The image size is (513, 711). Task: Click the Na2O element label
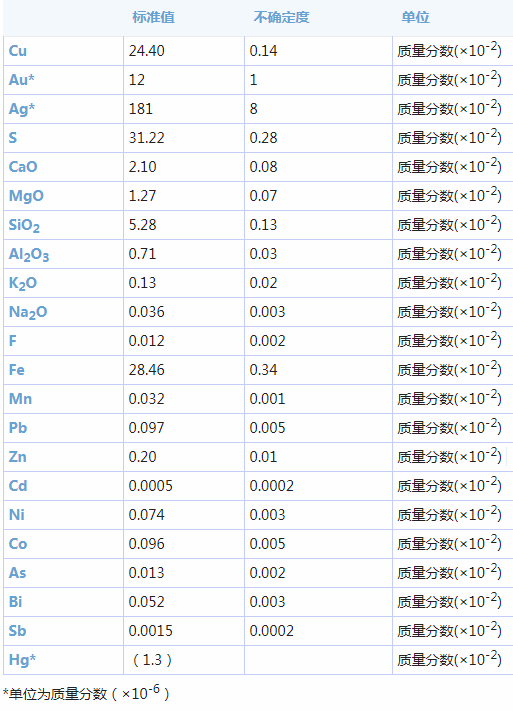tap(28, 312)
